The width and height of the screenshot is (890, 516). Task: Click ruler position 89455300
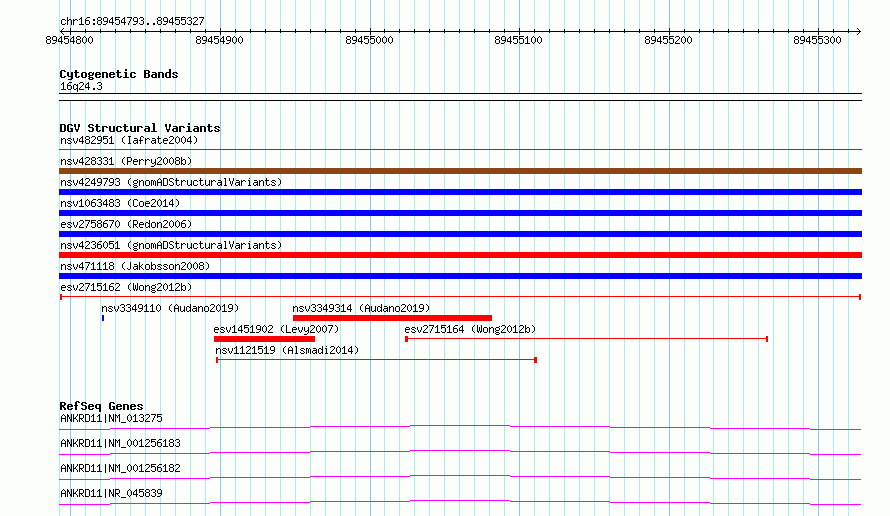coord(817,40)
